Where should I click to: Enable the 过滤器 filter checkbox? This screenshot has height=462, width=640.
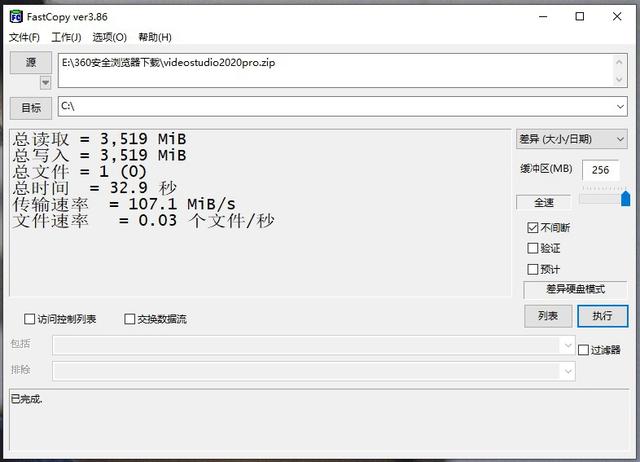pos(583,350)
